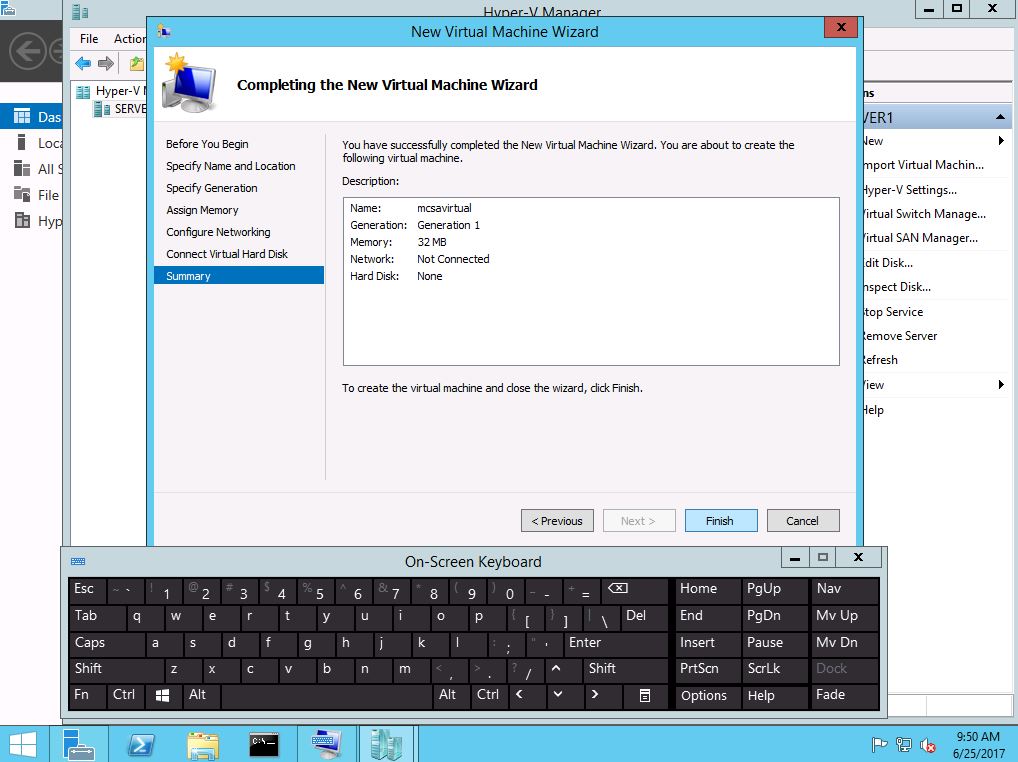1018x762 pixels.
Task: Cancel the New Virtual Machine Wizard
Action: tap(802, 521)
